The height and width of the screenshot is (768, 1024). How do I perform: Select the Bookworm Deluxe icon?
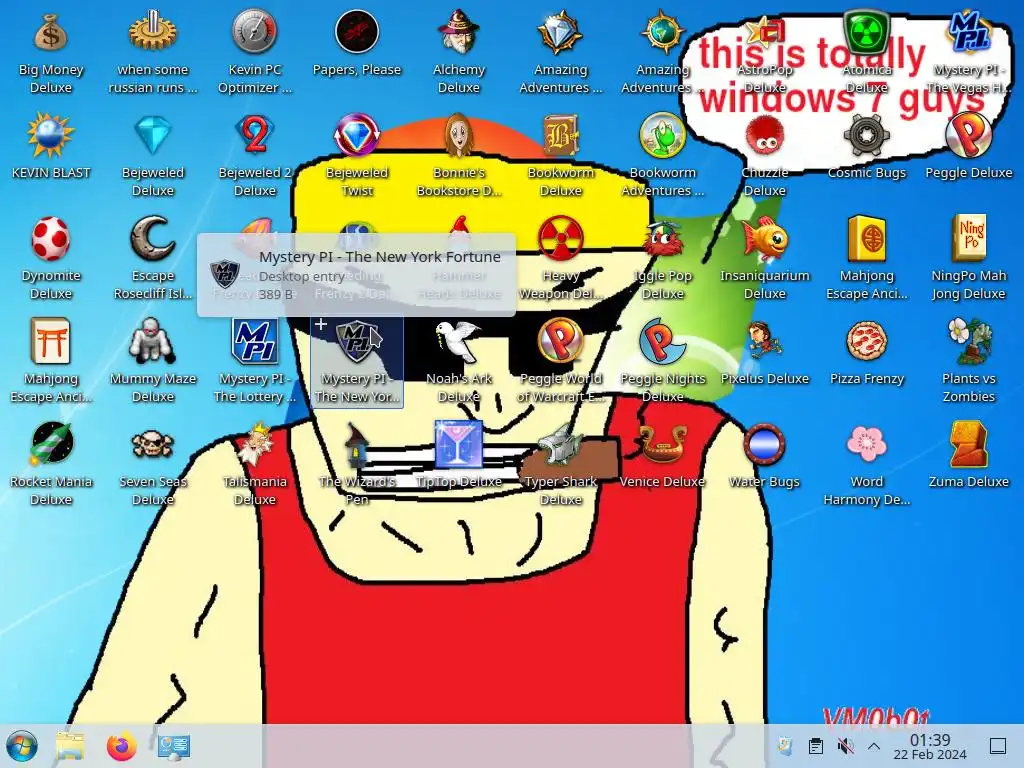(x=560, y=135)
